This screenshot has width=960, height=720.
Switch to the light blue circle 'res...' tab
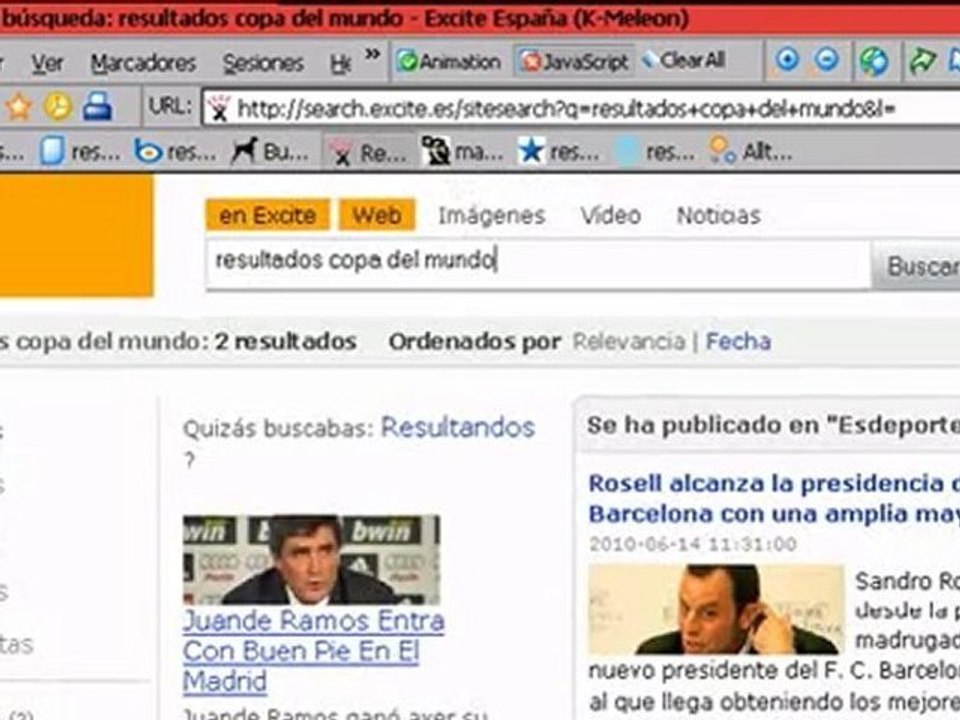coord(654,152)
